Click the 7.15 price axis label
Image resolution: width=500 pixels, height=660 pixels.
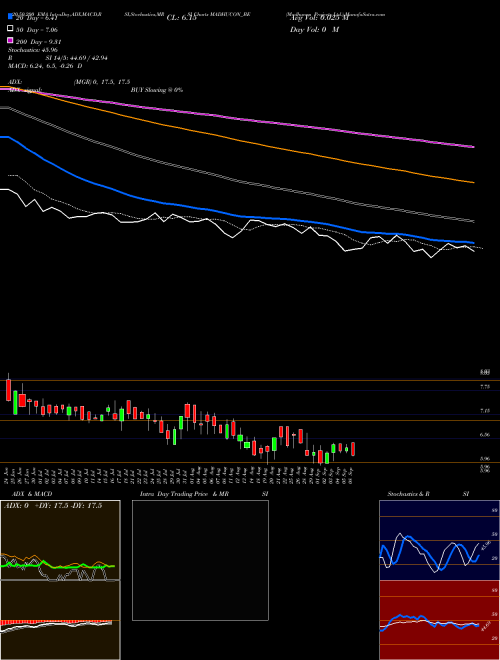(485, 410)
